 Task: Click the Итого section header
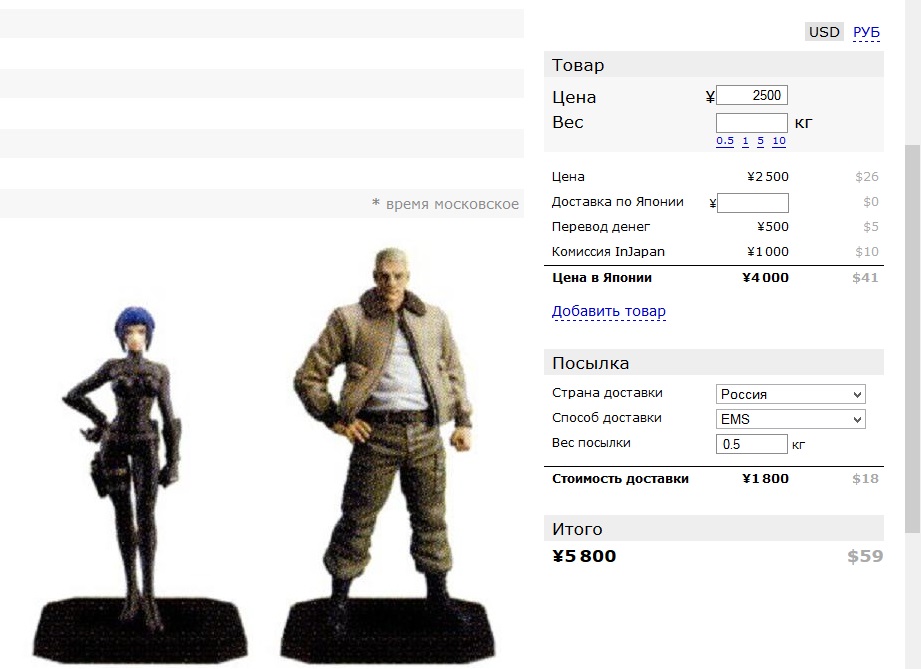pyautogui.click(x=714, y=529)
